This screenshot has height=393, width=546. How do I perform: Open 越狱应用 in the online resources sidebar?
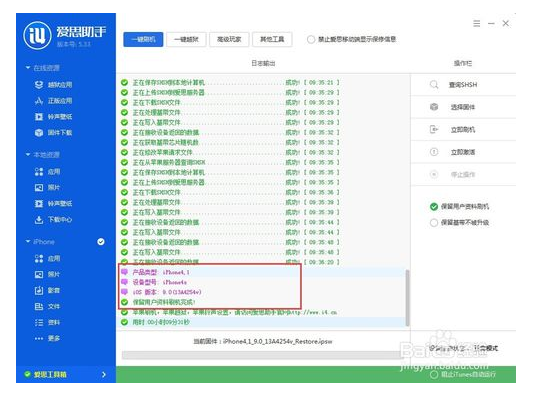(53, 85)
